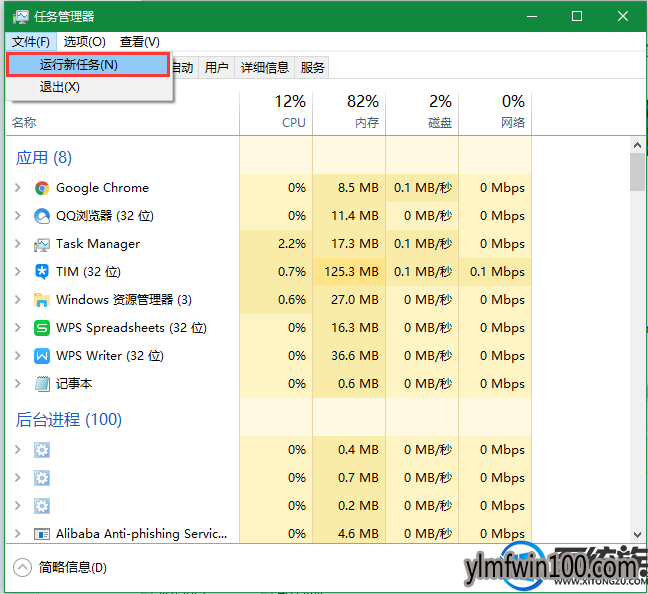This screenshot has width=648, height=594.
Task: Click the Windows 资源管理器 folder icon
Action: pyautogui.click(x=42, y=300)
